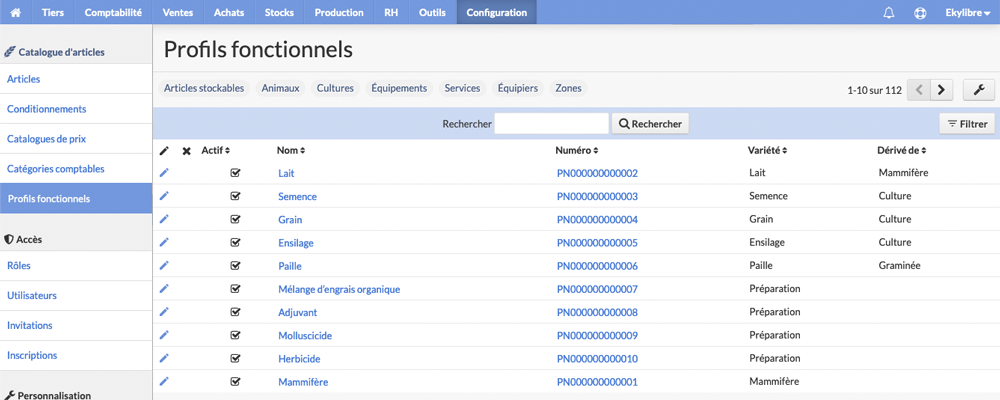Edit the Herbicide row with pencil icon

coord(164,358)
